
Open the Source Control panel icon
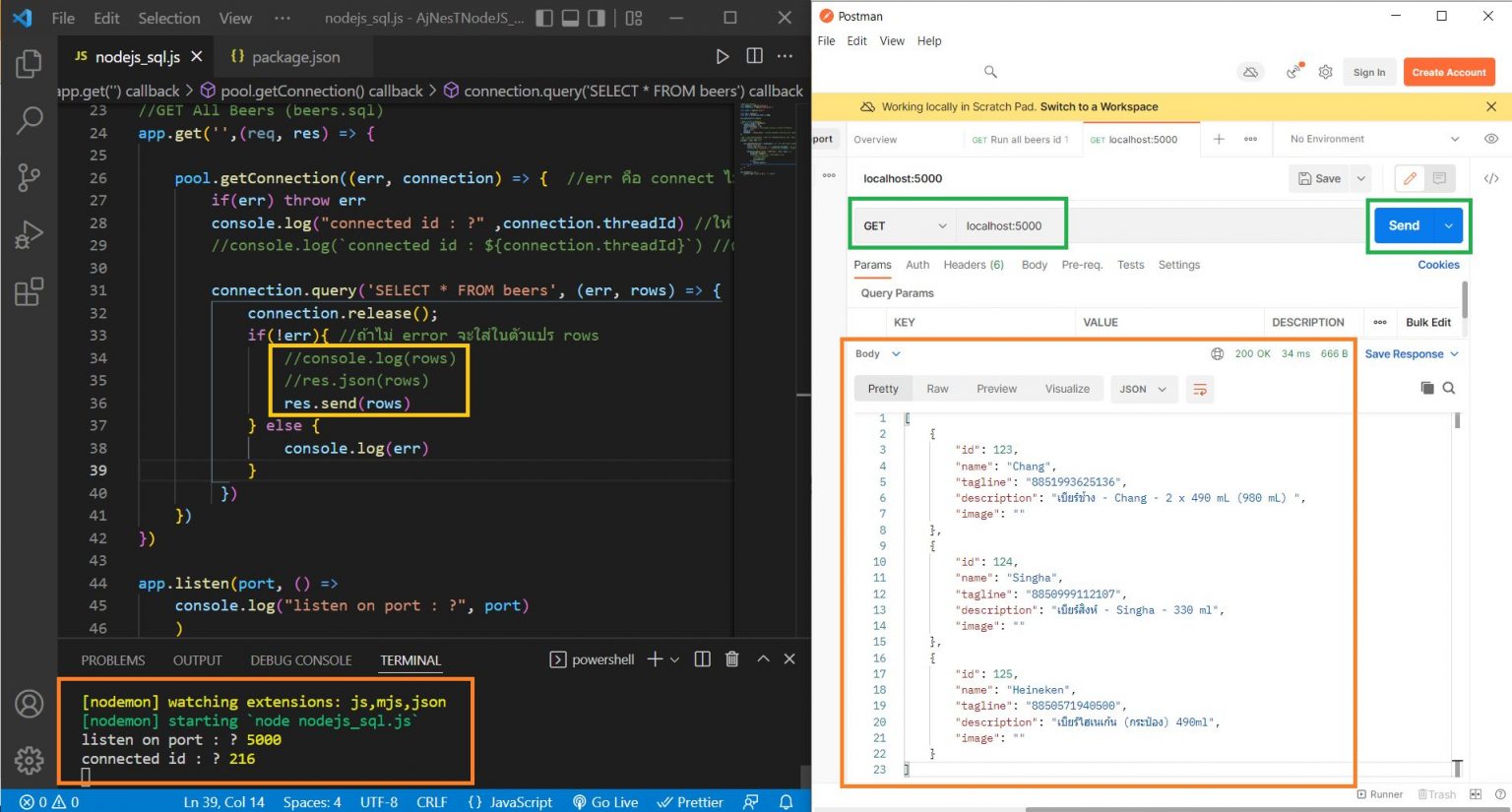pos(29,177)
